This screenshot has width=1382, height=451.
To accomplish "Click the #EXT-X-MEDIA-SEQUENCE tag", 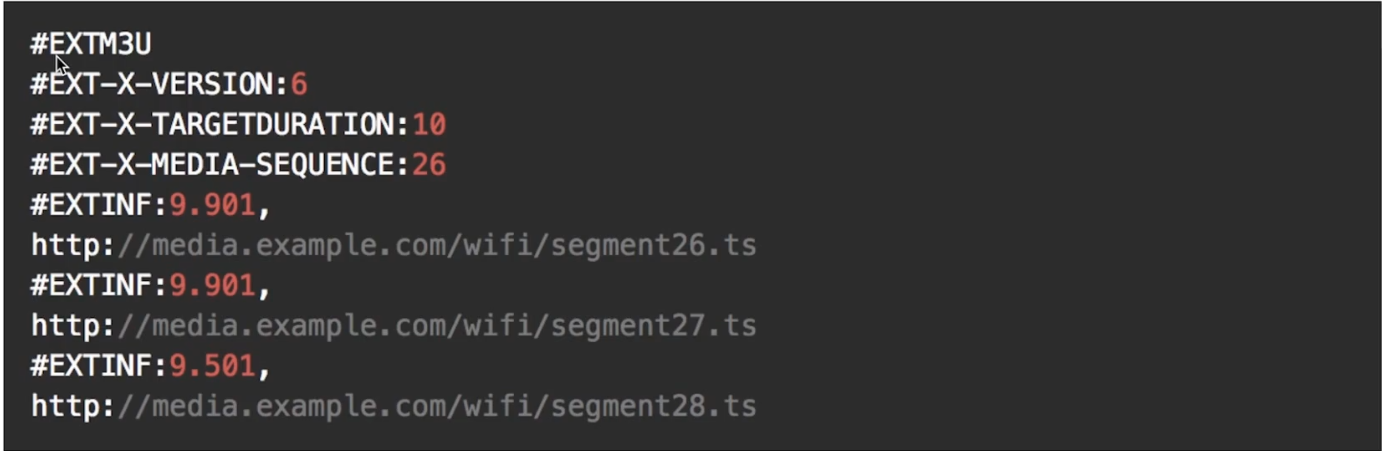I will pos(220,165).
